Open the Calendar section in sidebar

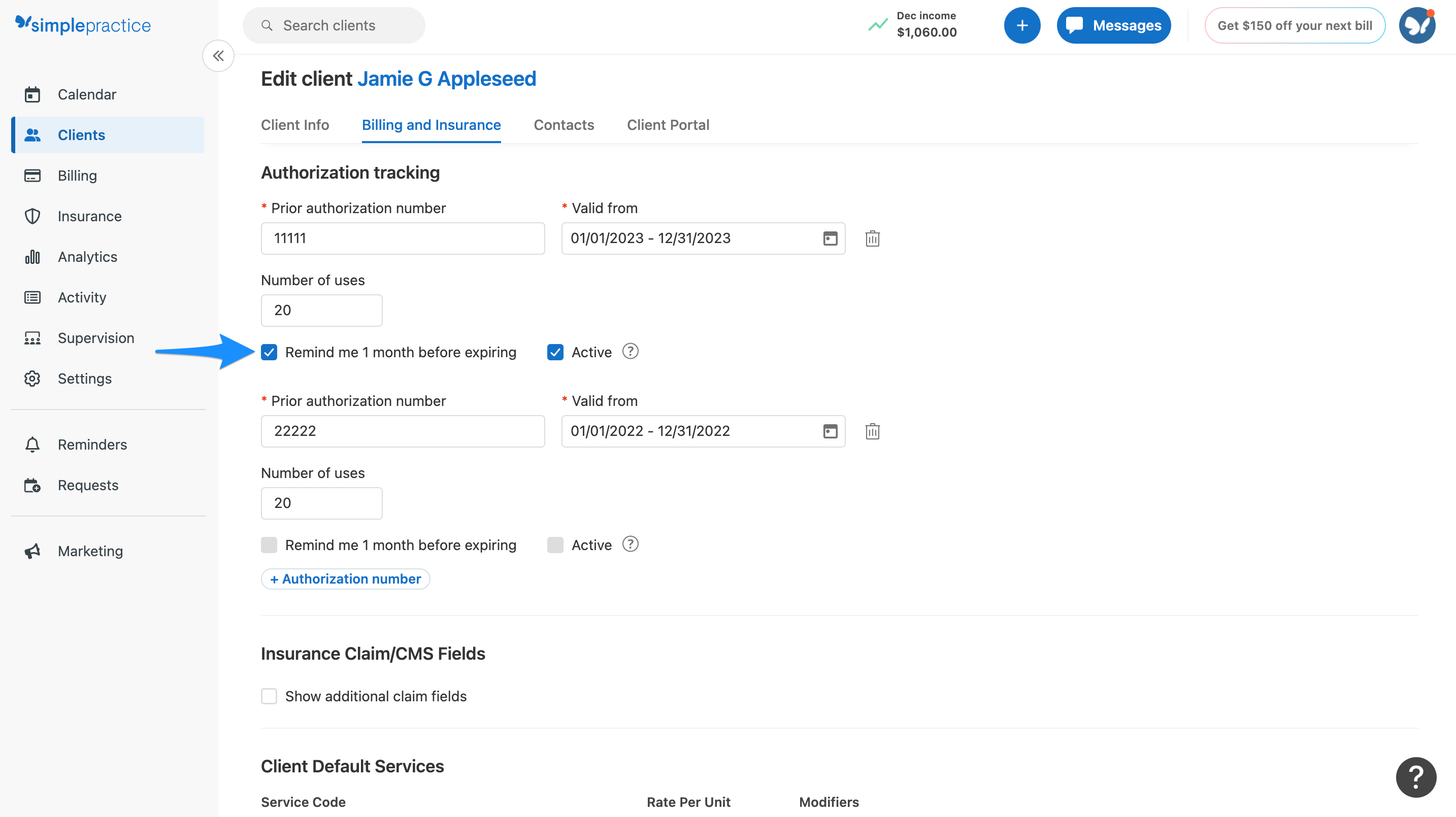pos(87,94)
